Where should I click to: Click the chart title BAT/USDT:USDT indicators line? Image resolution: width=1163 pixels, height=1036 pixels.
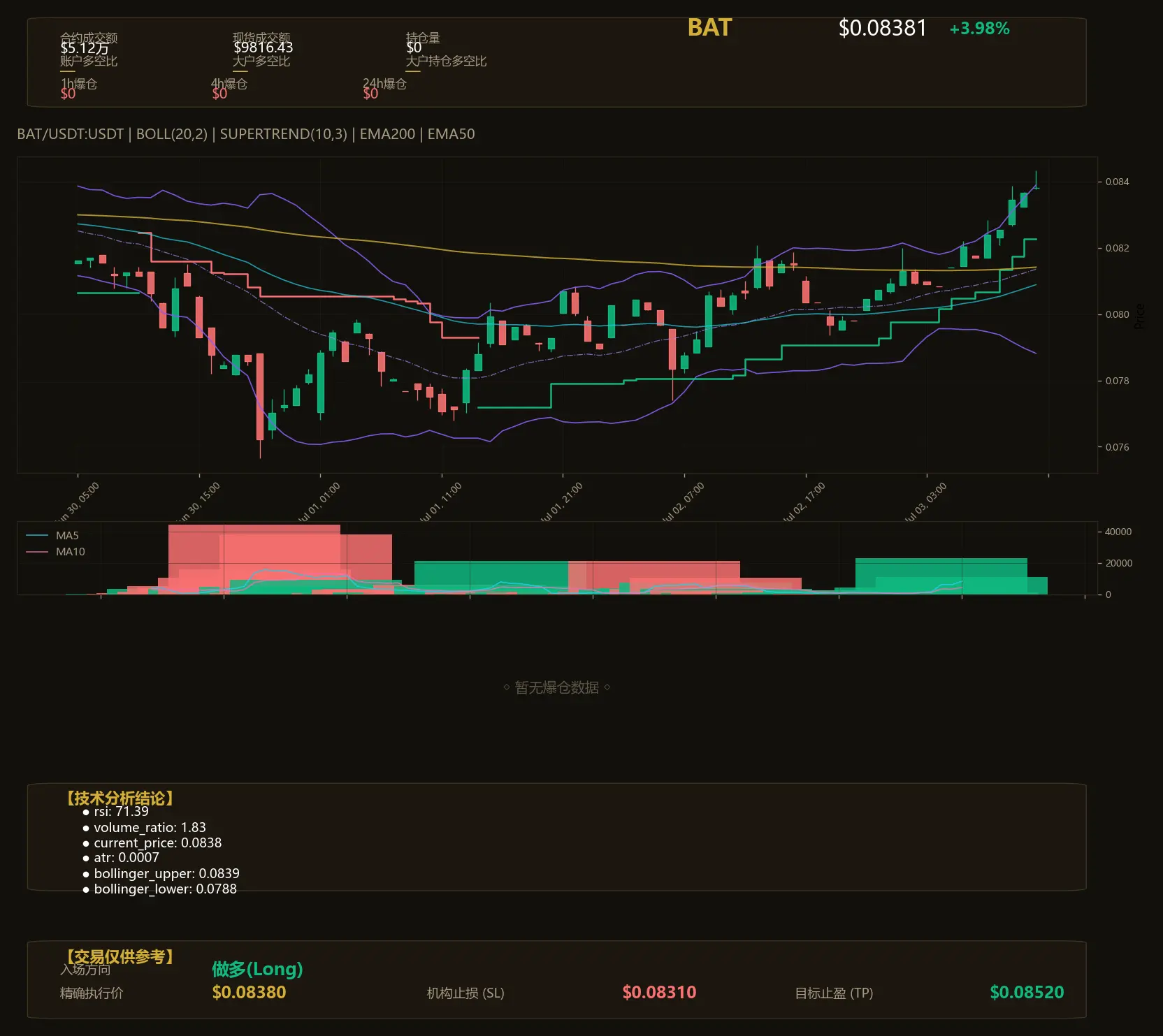coord(246,134)
